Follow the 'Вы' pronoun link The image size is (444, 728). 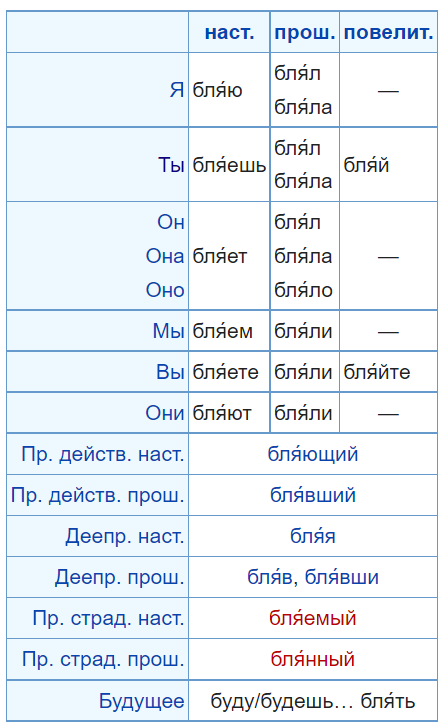point(170,372)
